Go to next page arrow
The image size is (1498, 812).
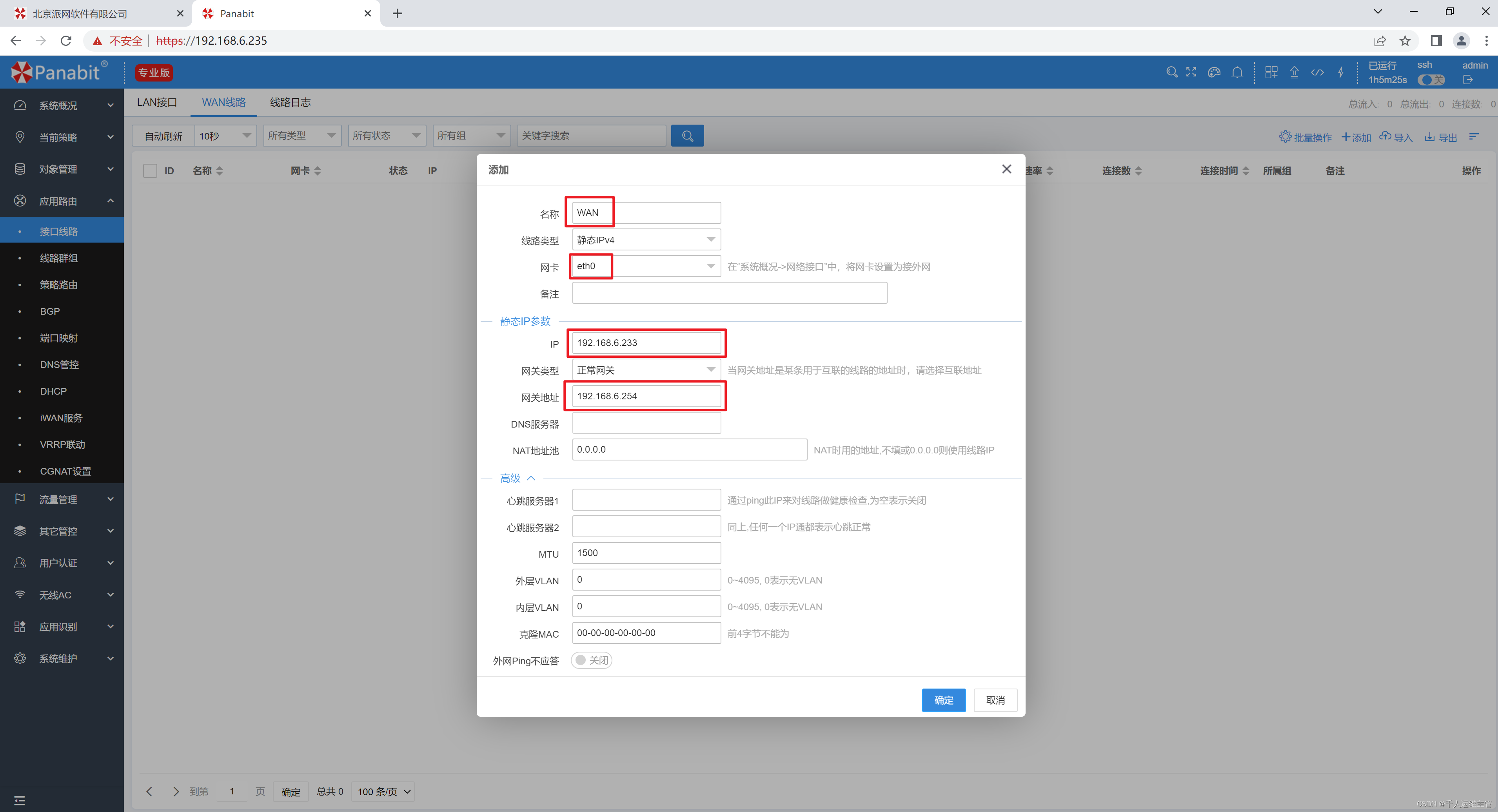[x=176, y=791]
